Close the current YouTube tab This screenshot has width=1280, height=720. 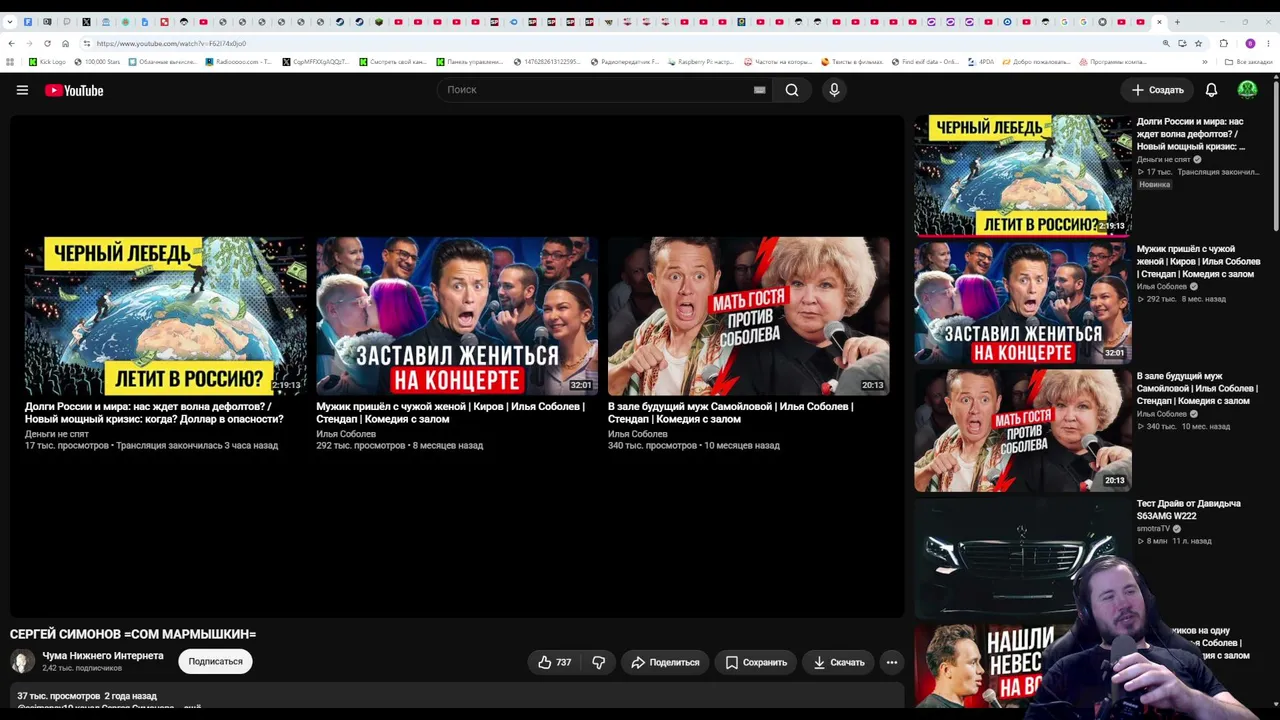coord(1159,22)
